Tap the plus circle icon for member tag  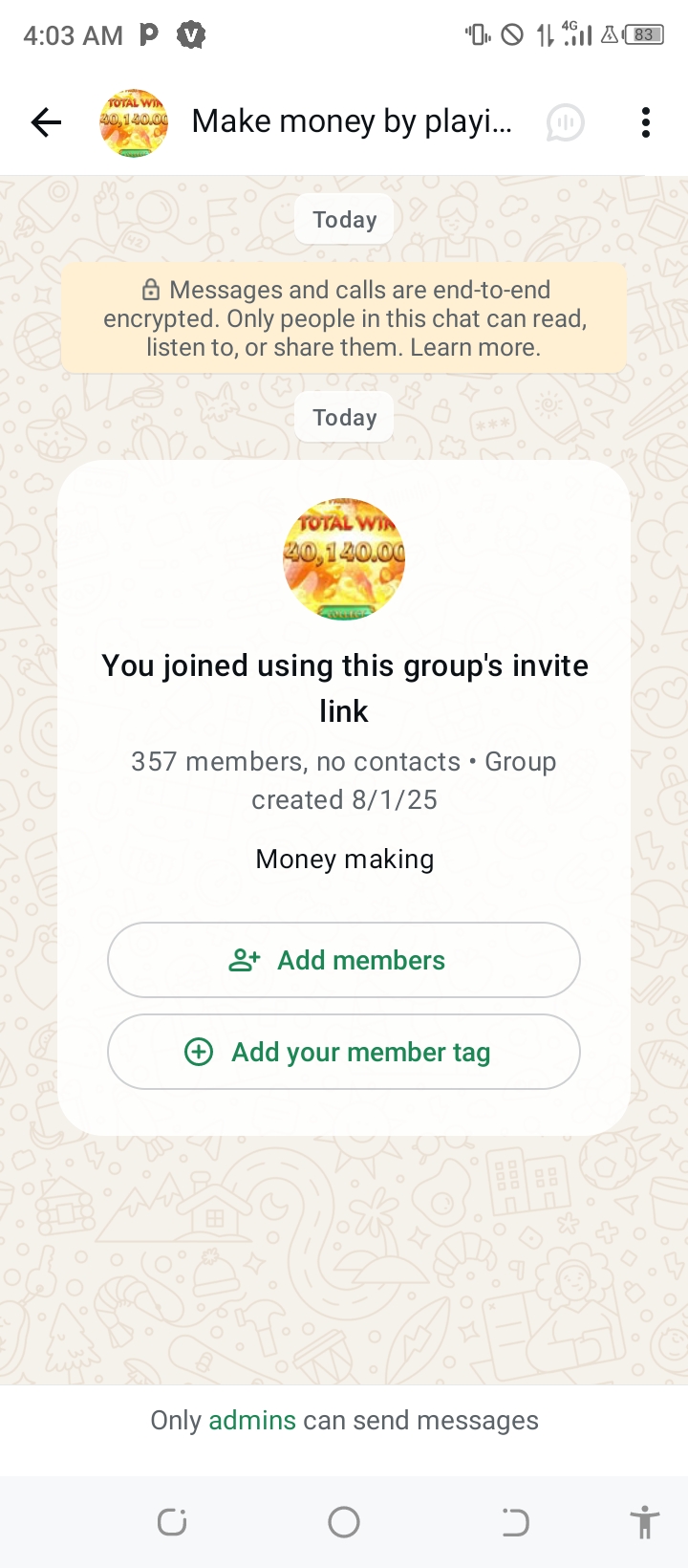[x=199, y=1052]
